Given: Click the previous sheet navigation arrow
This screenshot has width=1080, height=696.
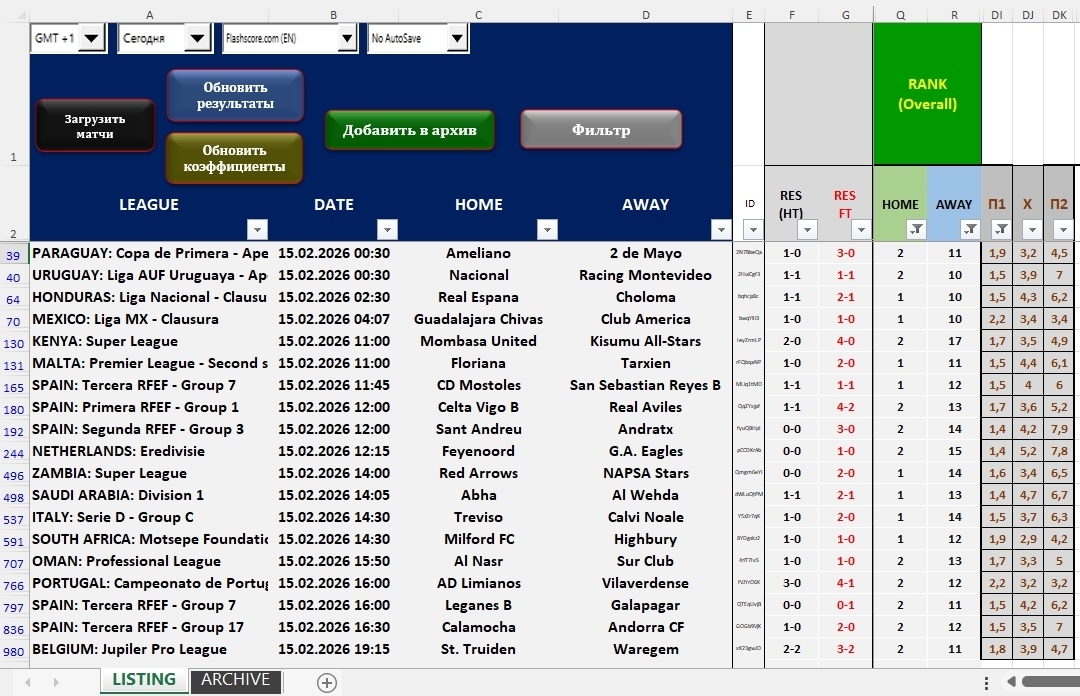Looking at the screenshot, I should tap(28, 682).
